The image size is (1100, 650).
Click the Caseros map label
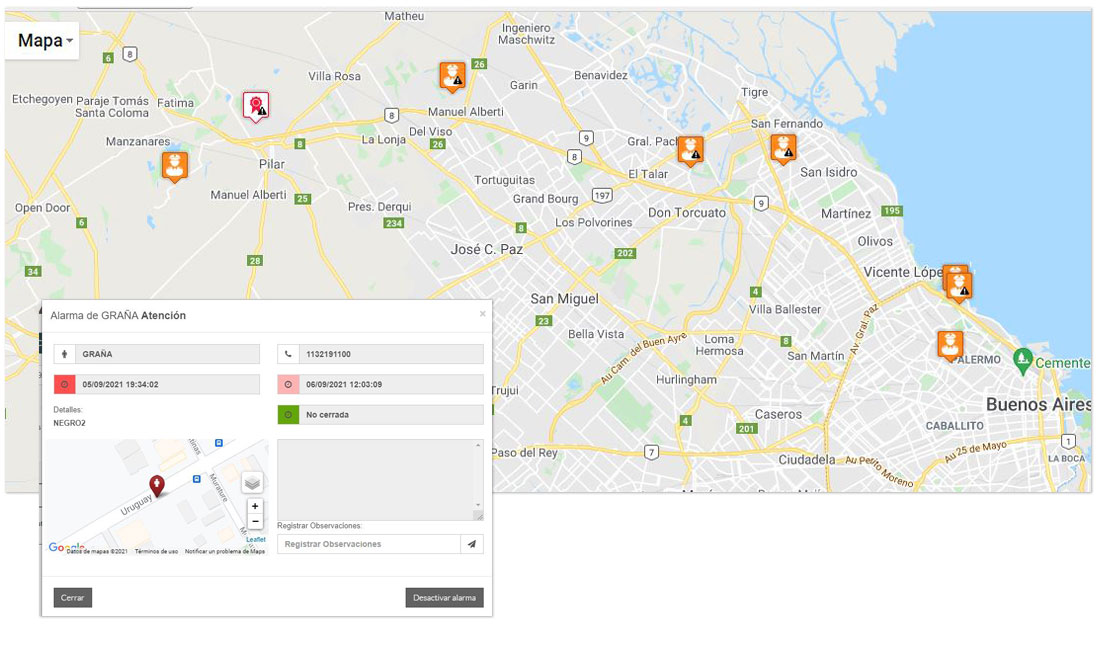point(778,414)
